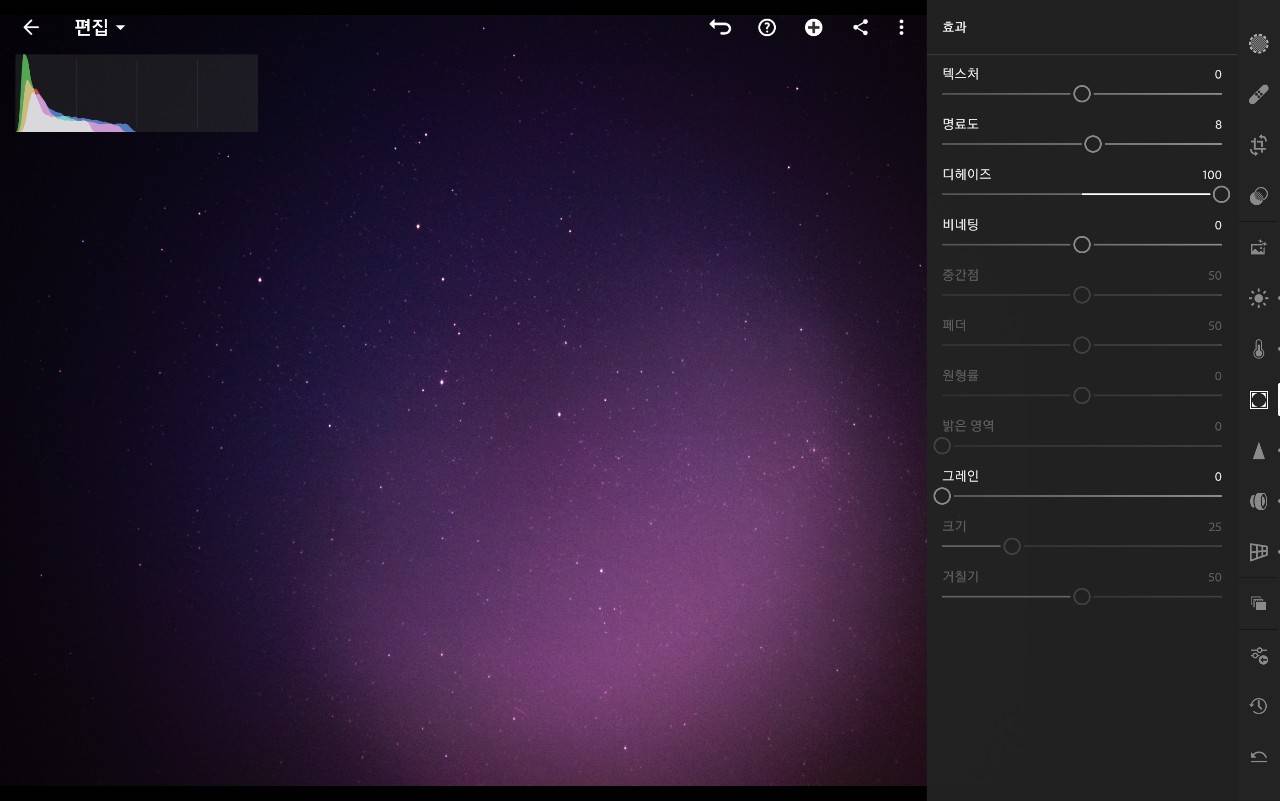Screen dimensions: 1280x801
Task: Open the Optics lens icon
Action: pos(1258,501)
